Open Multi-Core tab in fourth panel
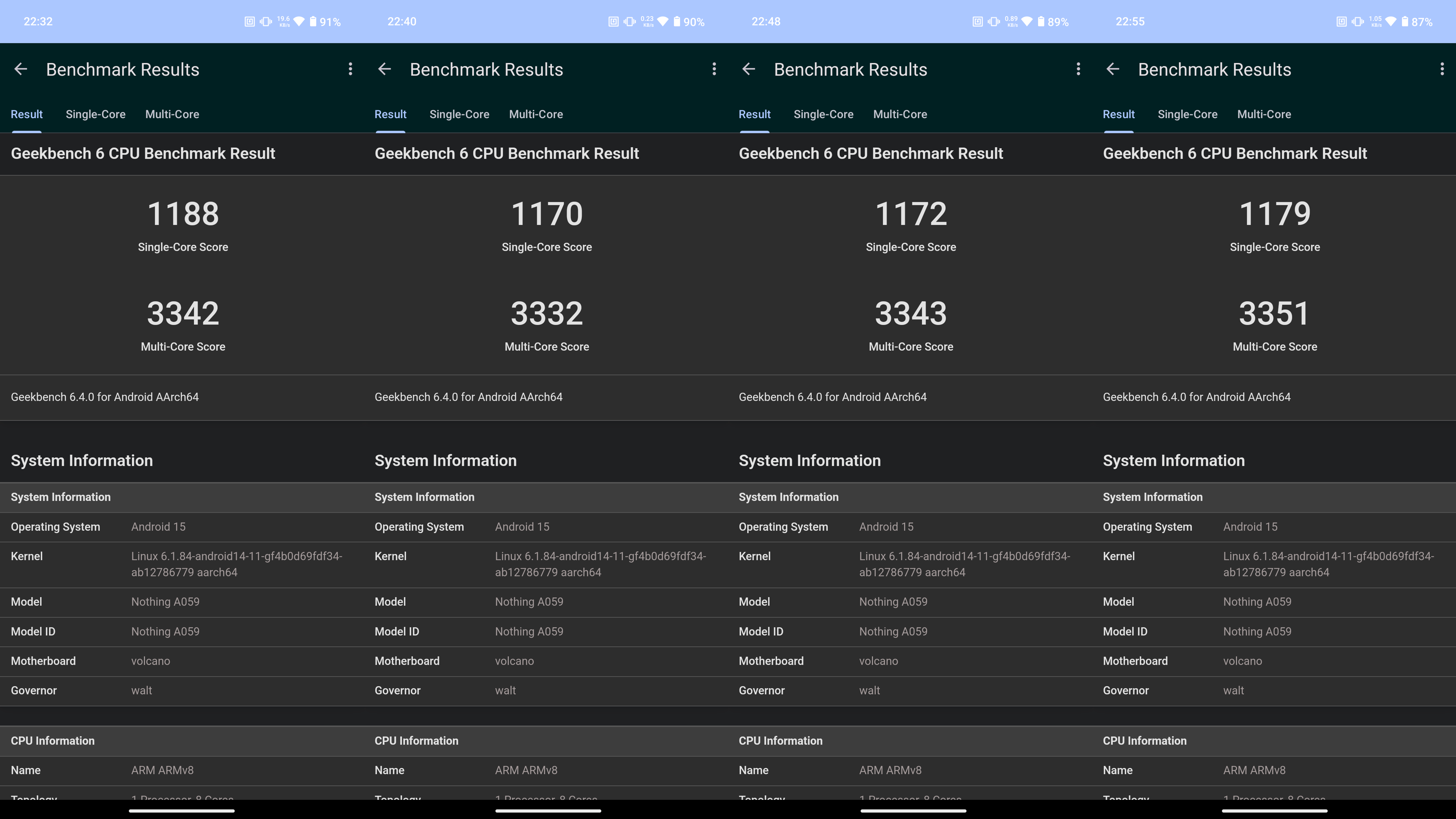 (1264, 114)
